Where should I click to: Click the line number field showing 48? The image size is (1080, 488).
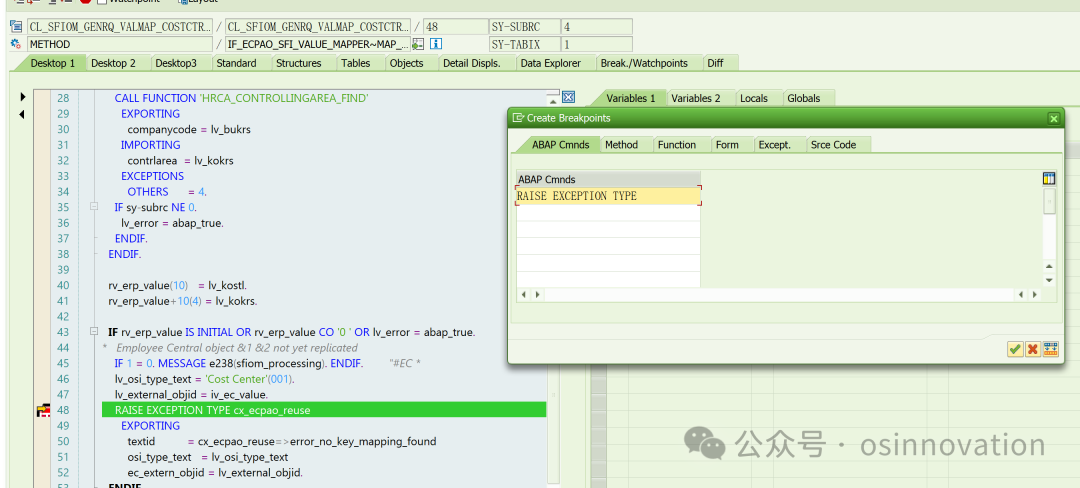click(455, 27)
